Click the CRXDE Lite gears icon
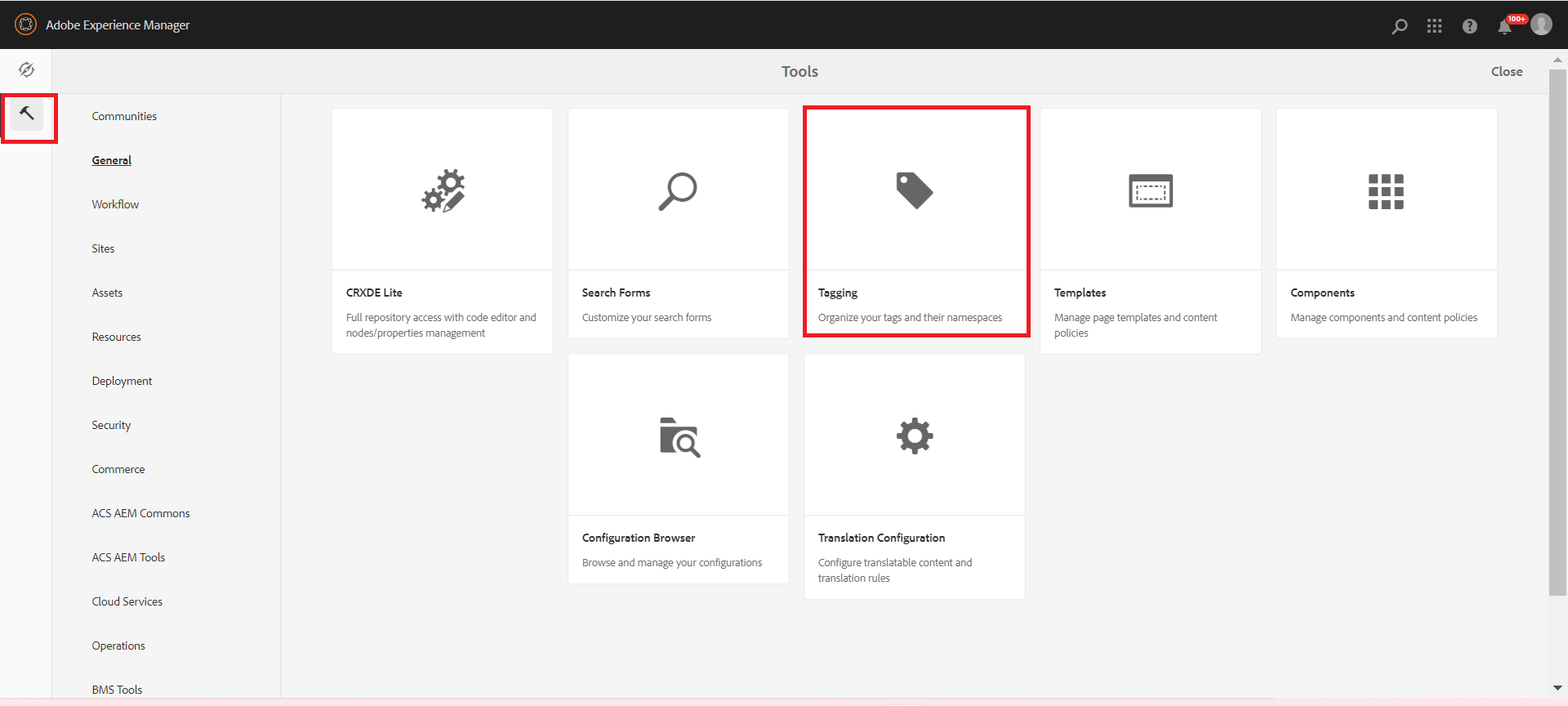The width and height of the screenshot is (1568, 706). [x=443, y=190]
